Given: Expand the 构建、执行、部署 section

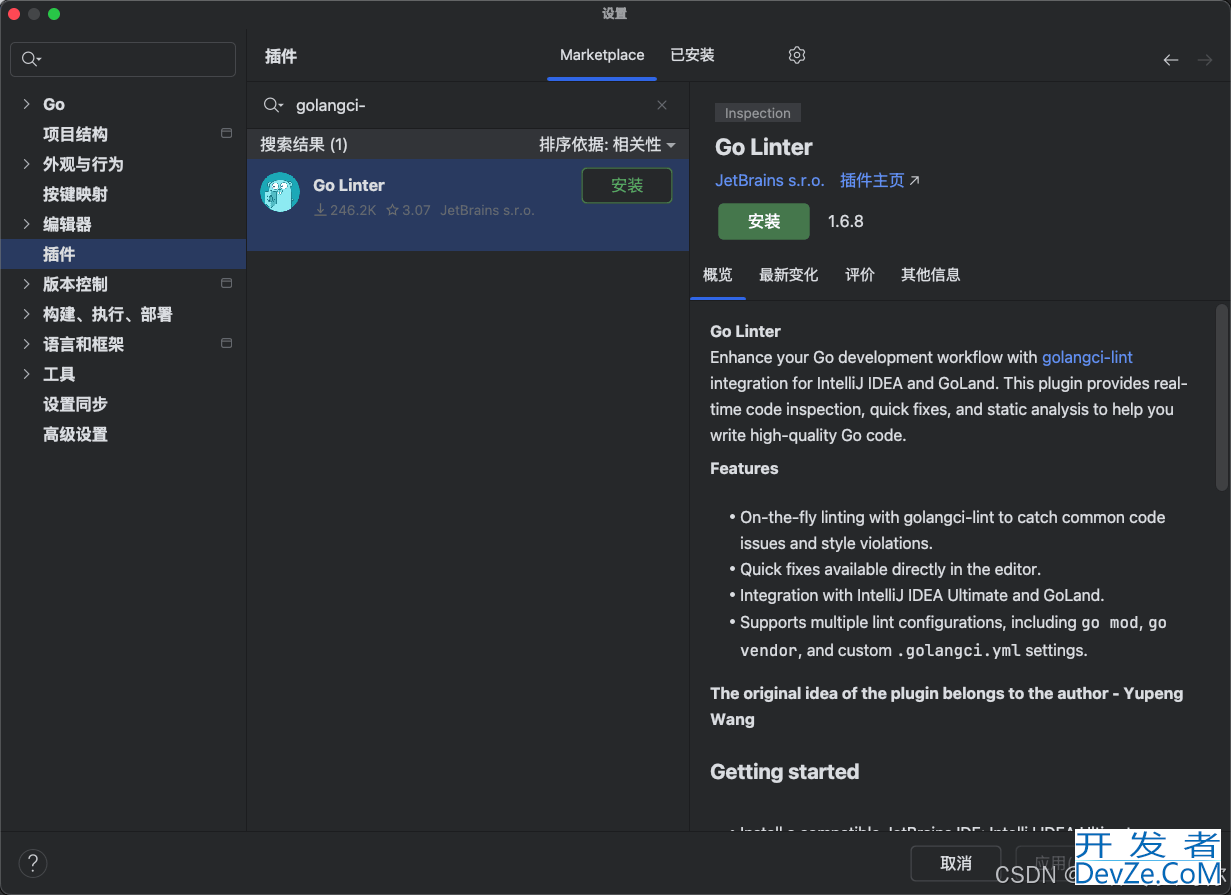Looking at the screenshot, I should click(x=27, y=314).
